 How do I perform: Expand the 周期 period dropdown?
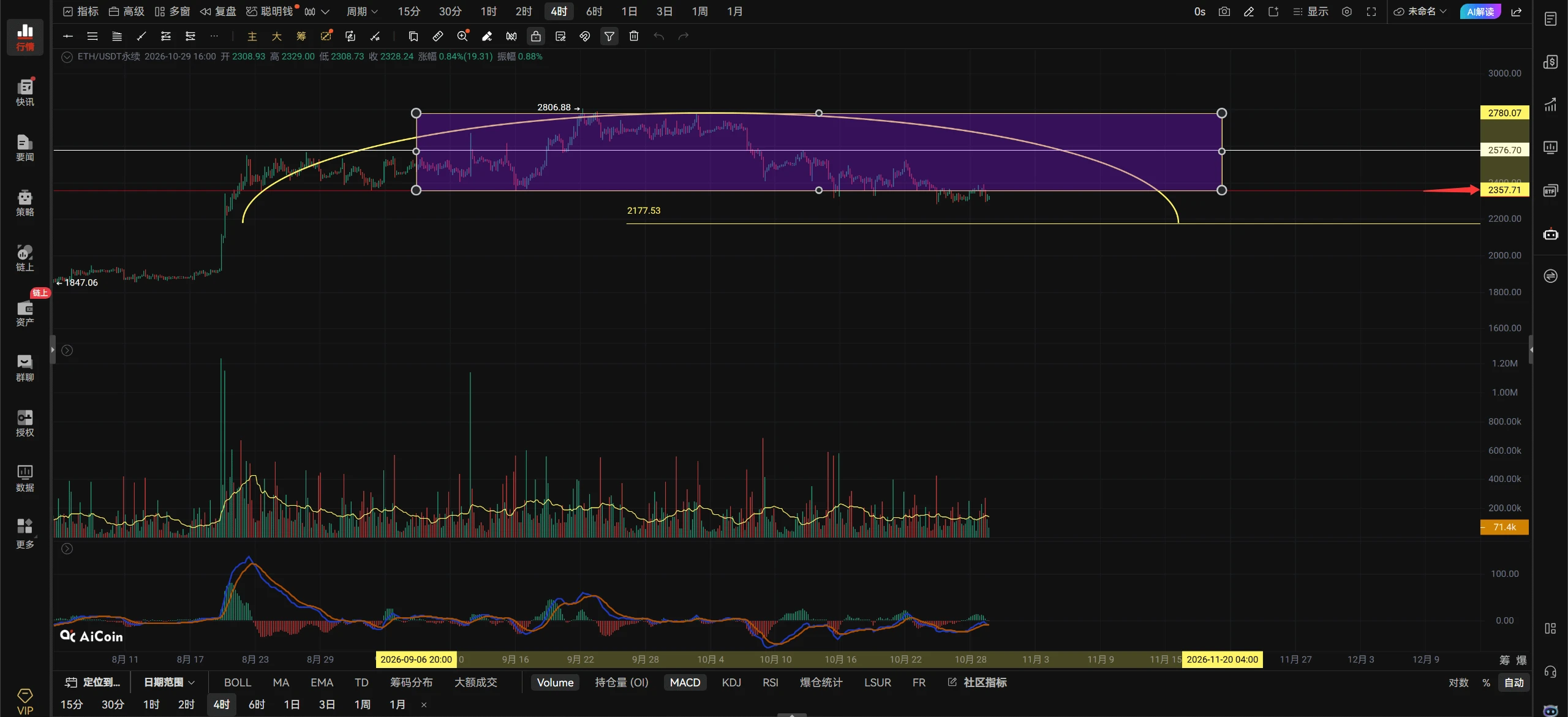pos(362,12)
